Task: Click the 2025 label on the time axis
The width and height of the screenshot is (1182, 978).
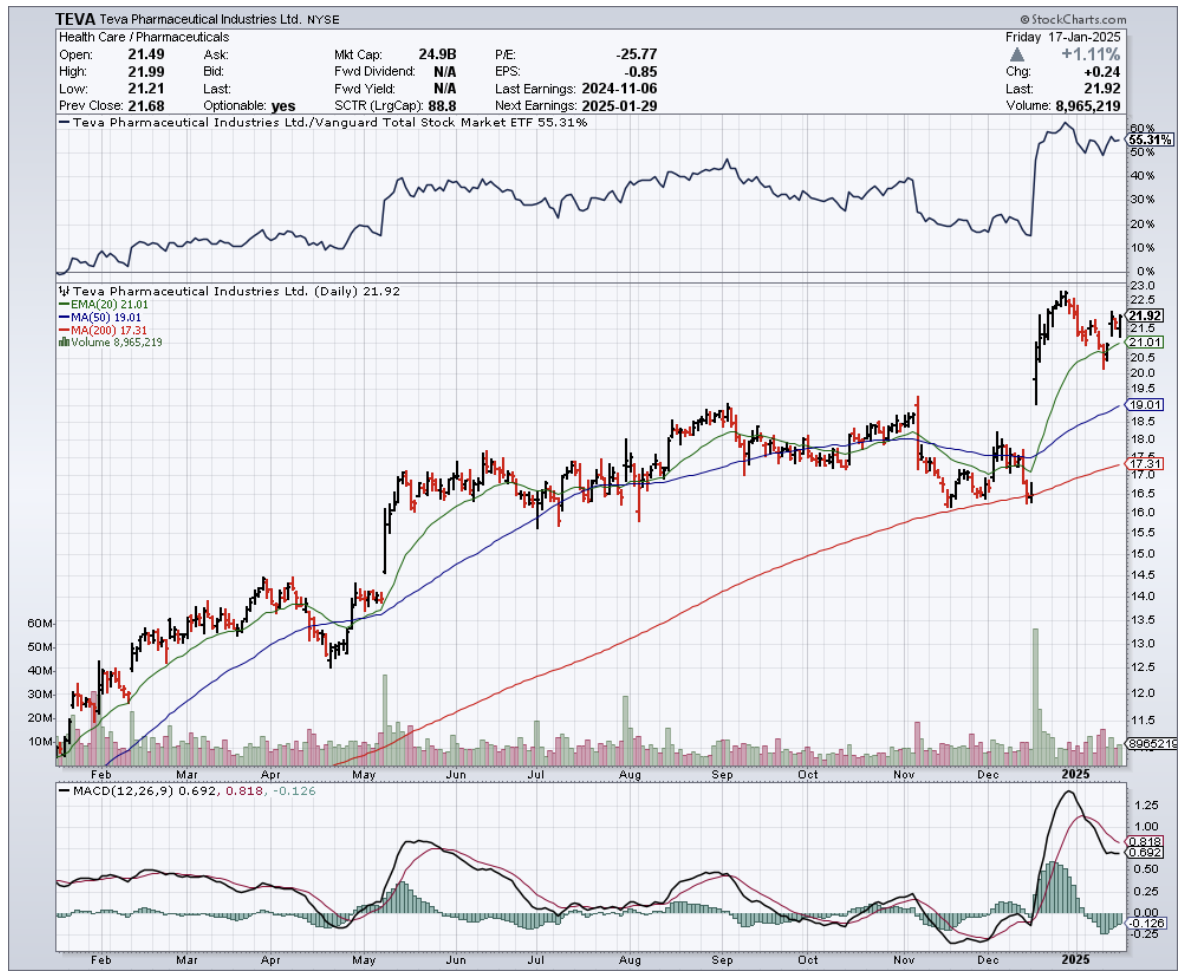Action: [1076, 774]
